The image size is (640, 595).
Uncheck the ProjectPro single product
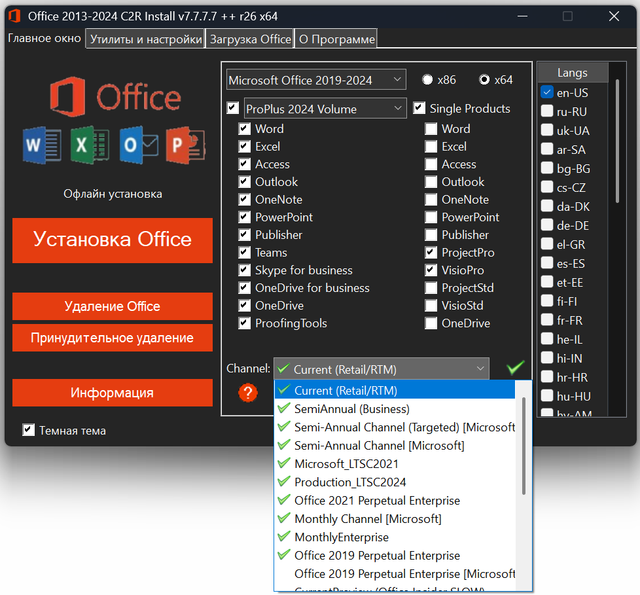tap(431, 253)
